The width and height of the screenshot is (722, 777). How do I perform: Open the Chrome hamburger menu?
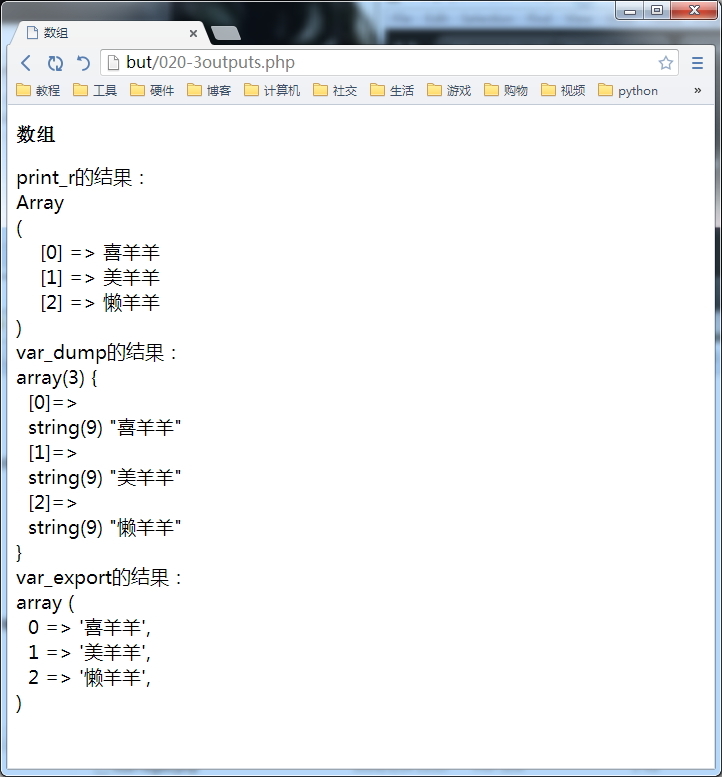pos(697,63)
